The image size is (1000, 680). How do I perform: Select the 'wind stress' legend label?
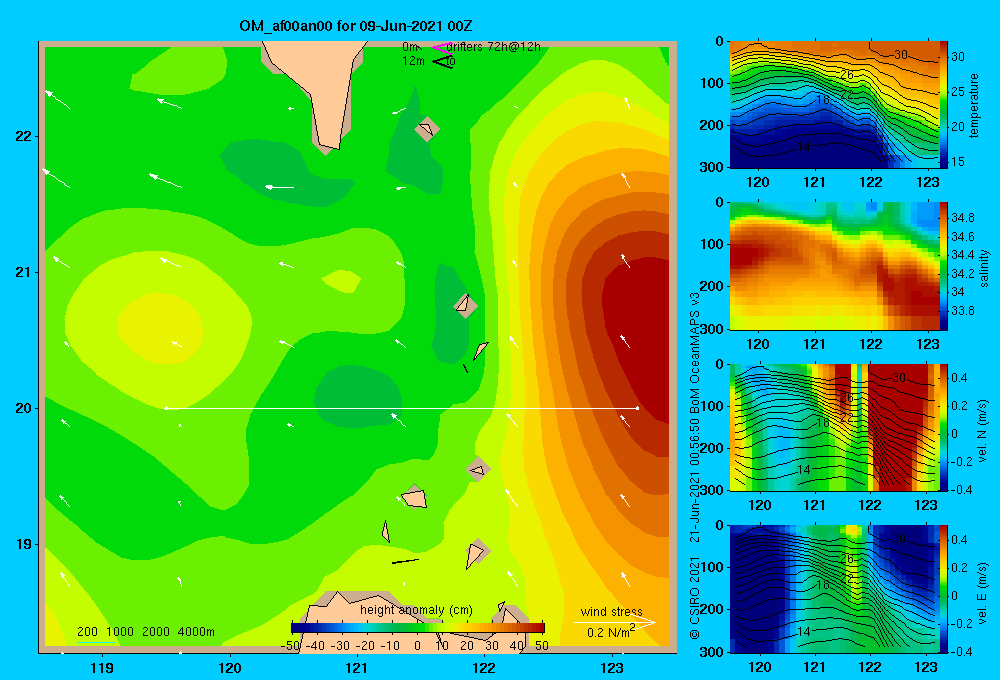612,611
